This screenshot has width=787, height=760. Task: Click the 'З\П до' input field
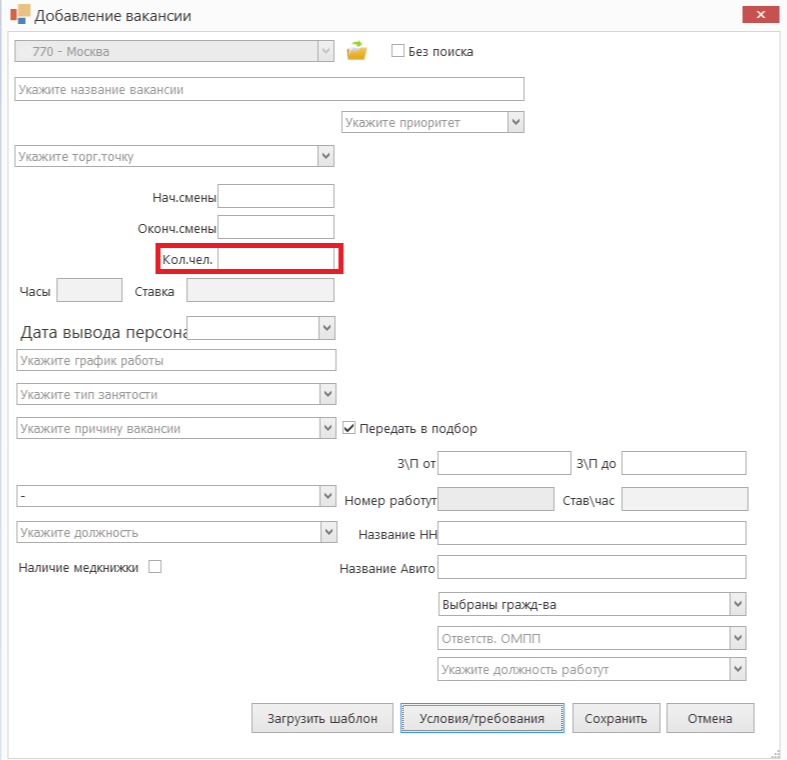point(684,463)
